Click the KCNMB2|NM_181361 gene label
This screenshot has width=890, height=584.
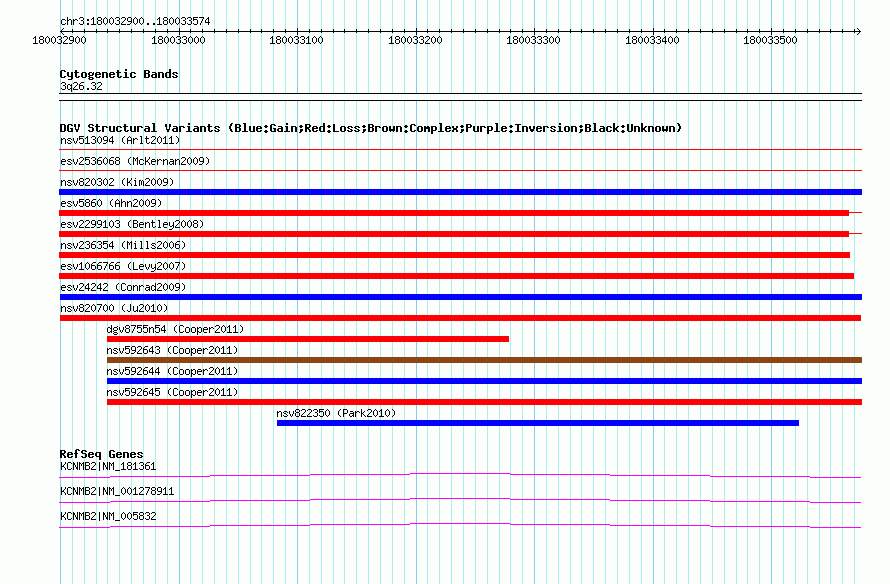click(108, 467)
